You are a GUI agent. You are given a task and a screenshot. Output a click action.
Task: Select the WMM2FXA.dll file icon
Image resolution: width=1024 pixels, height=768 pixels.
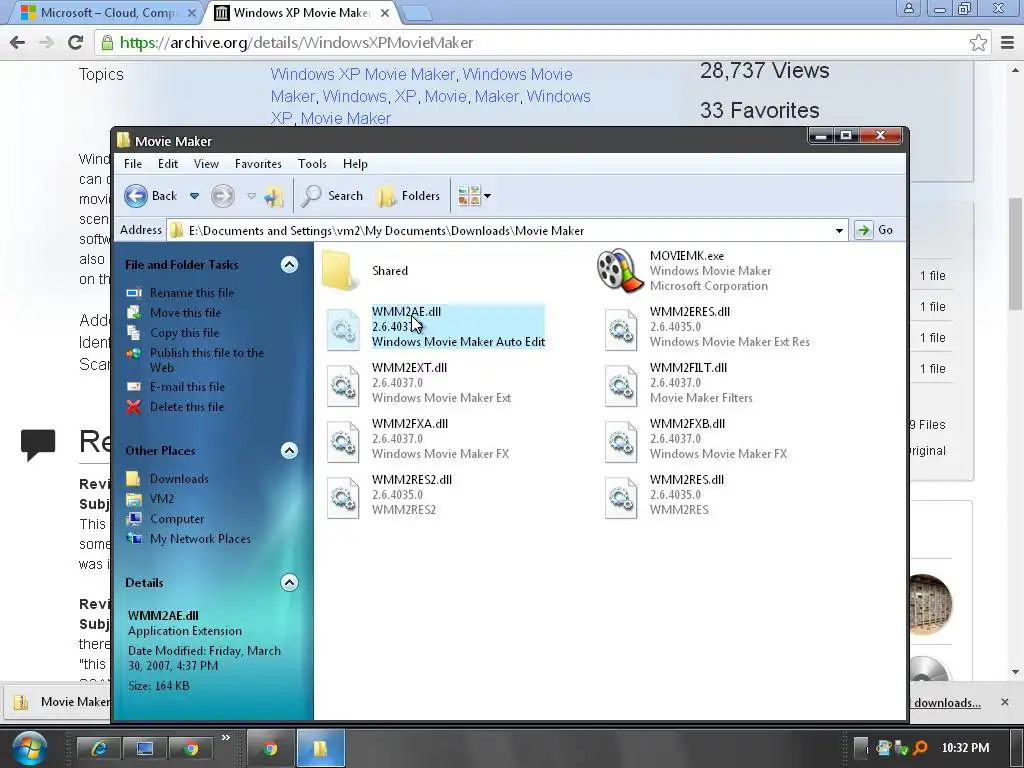(343, 441)
